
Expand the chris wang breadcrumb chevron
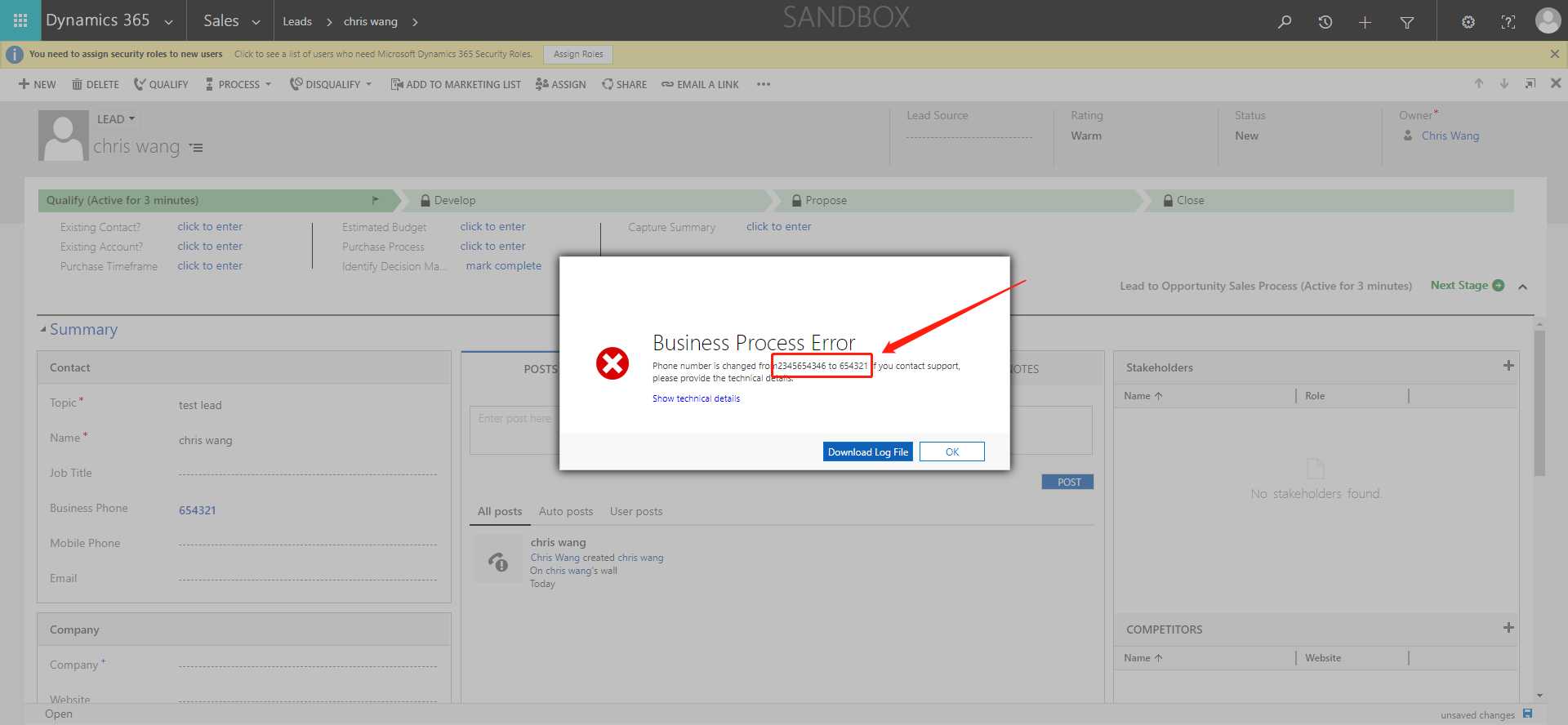415,22
